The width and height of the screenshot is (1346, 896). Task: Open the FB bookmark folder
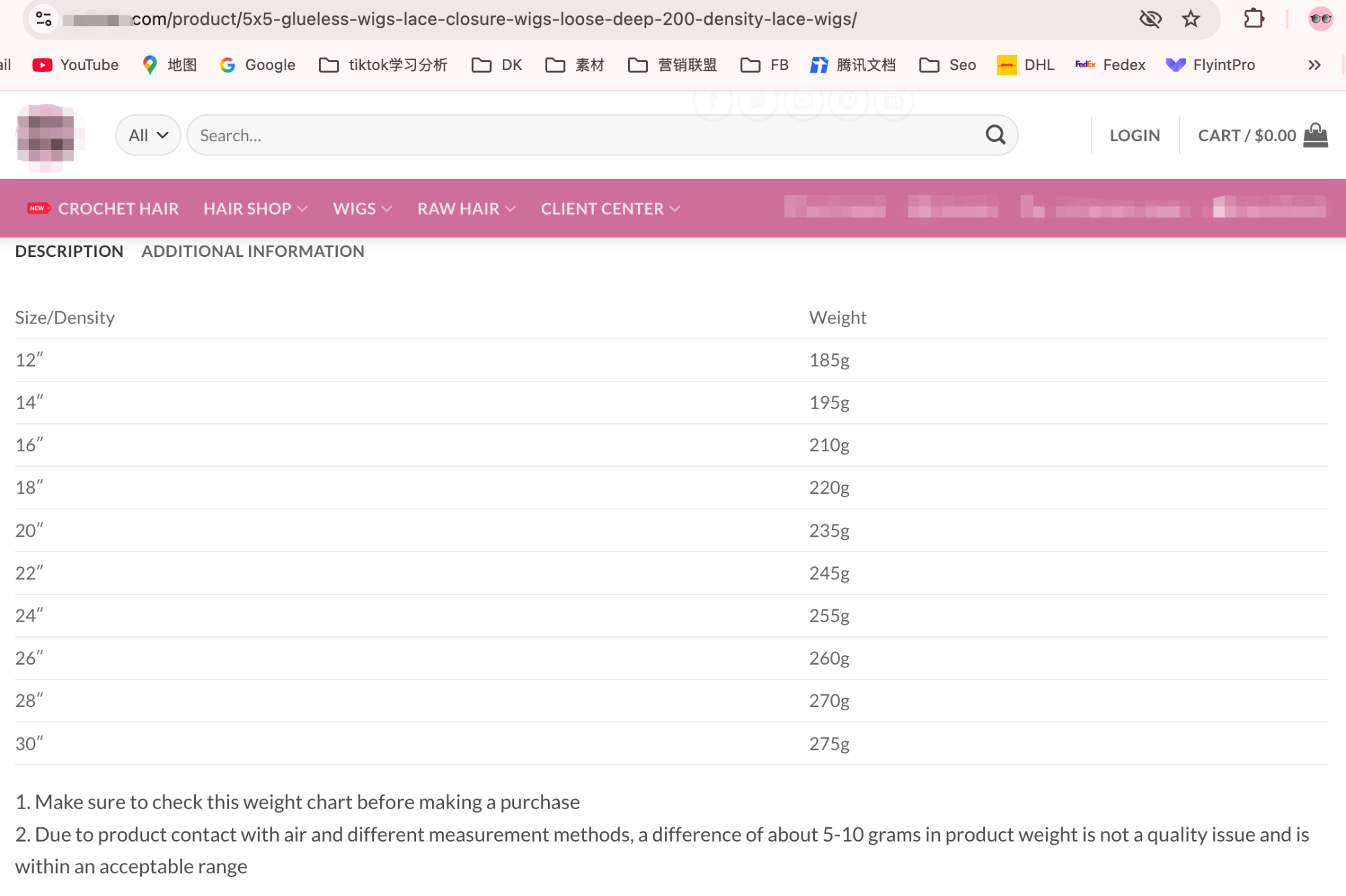pyautogui.click(x=764, y=65)
